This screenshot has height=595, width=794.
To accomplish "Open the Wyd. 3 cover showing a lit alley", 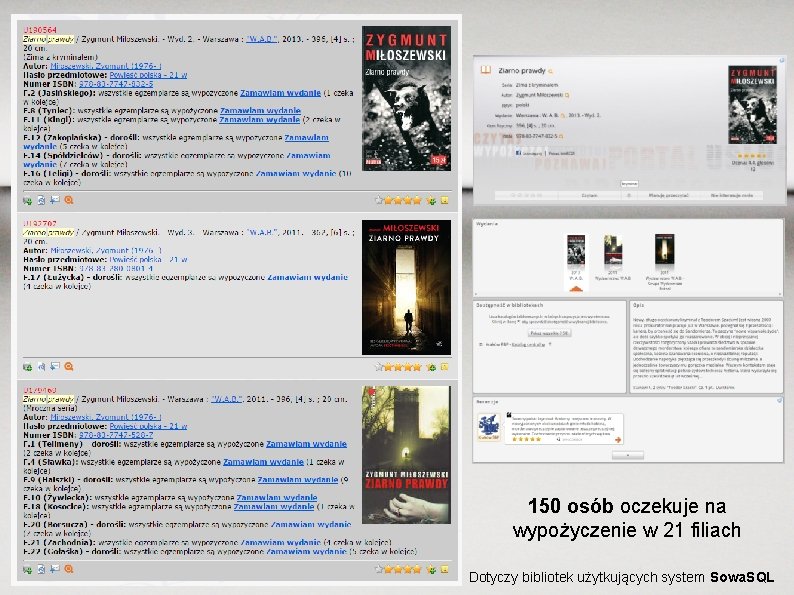I will pyautogui.click(x=406, y=287).
